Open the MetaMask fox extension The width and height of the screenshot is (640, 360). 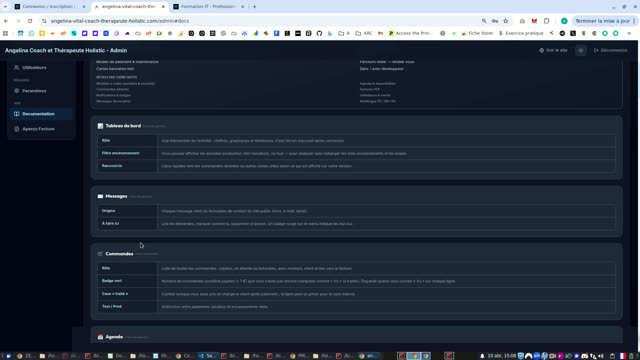pos(534,21)
